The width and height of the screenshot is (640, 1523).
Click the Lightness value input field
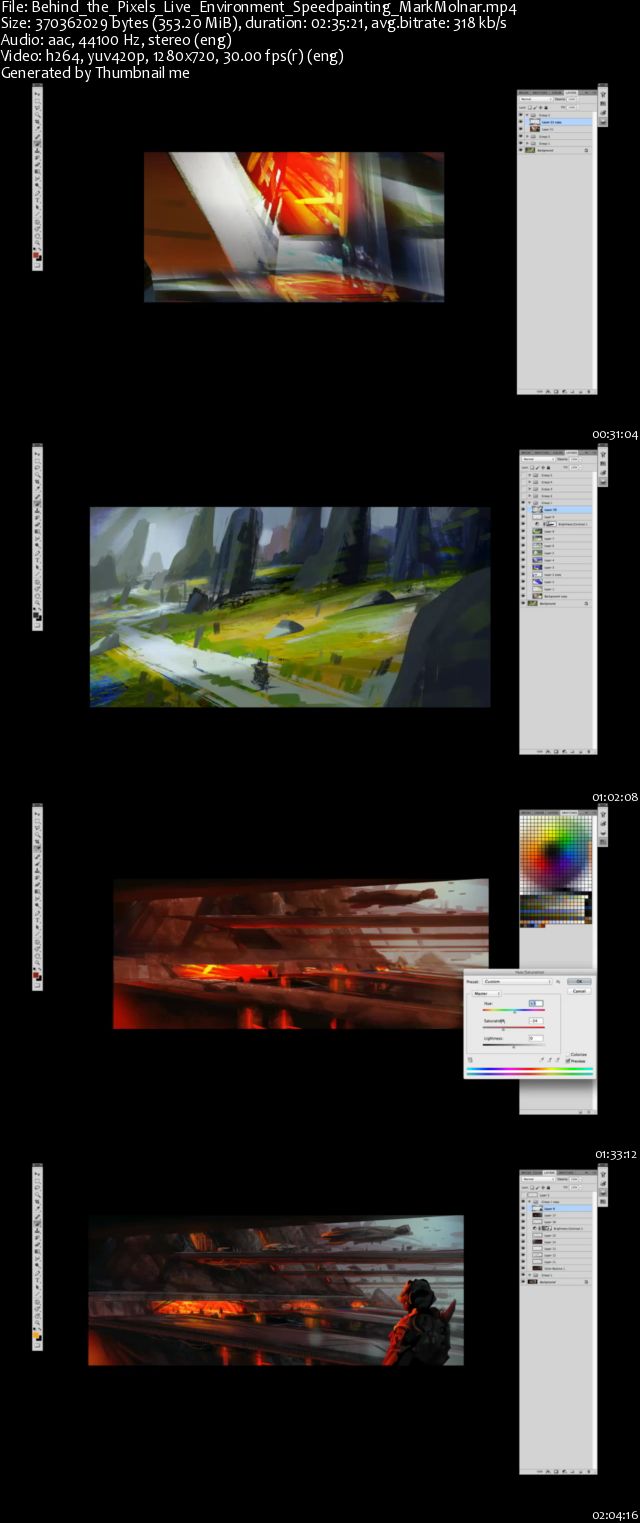tap(536, 1038)
